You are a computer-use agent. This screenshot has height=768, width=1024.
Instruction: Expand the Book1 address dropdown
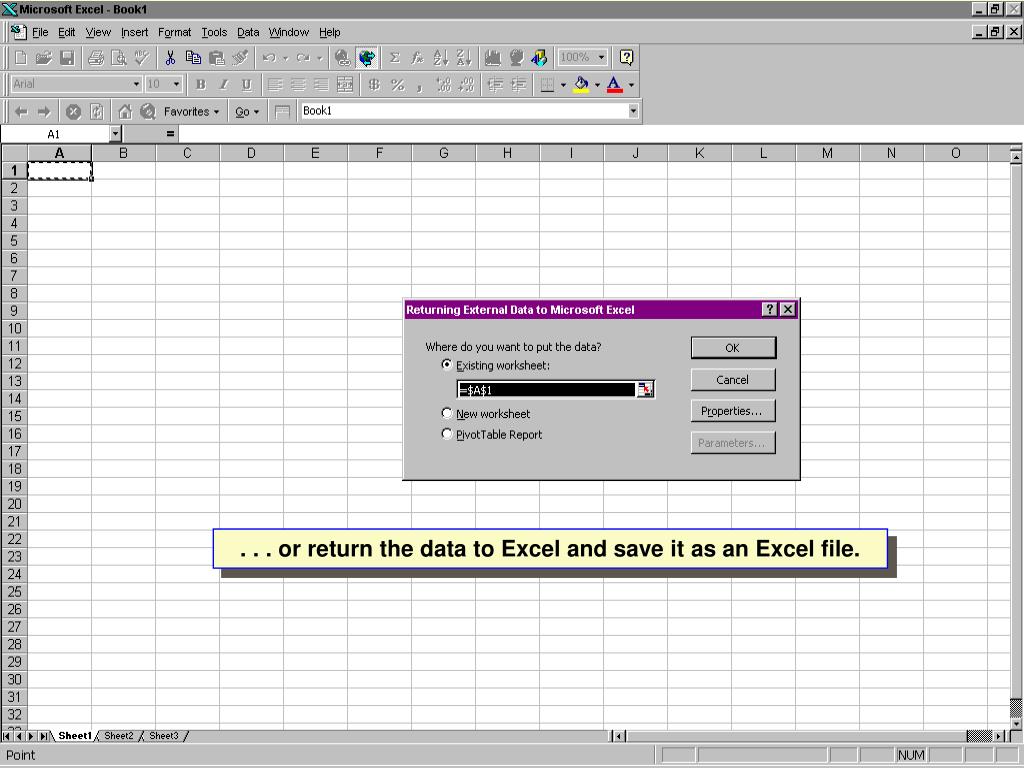click(633, 111)
